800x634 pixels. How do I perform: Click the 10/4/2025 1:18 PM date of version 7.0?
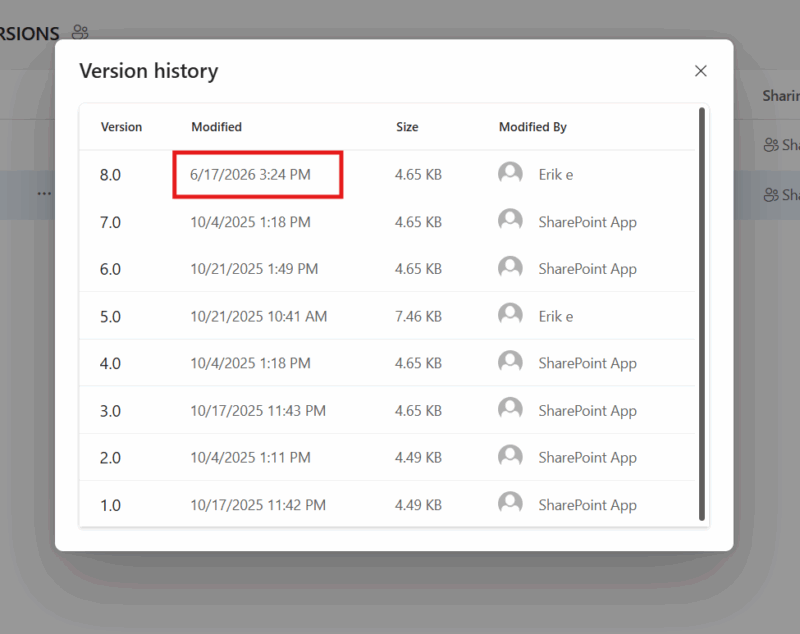pos(251,222)
